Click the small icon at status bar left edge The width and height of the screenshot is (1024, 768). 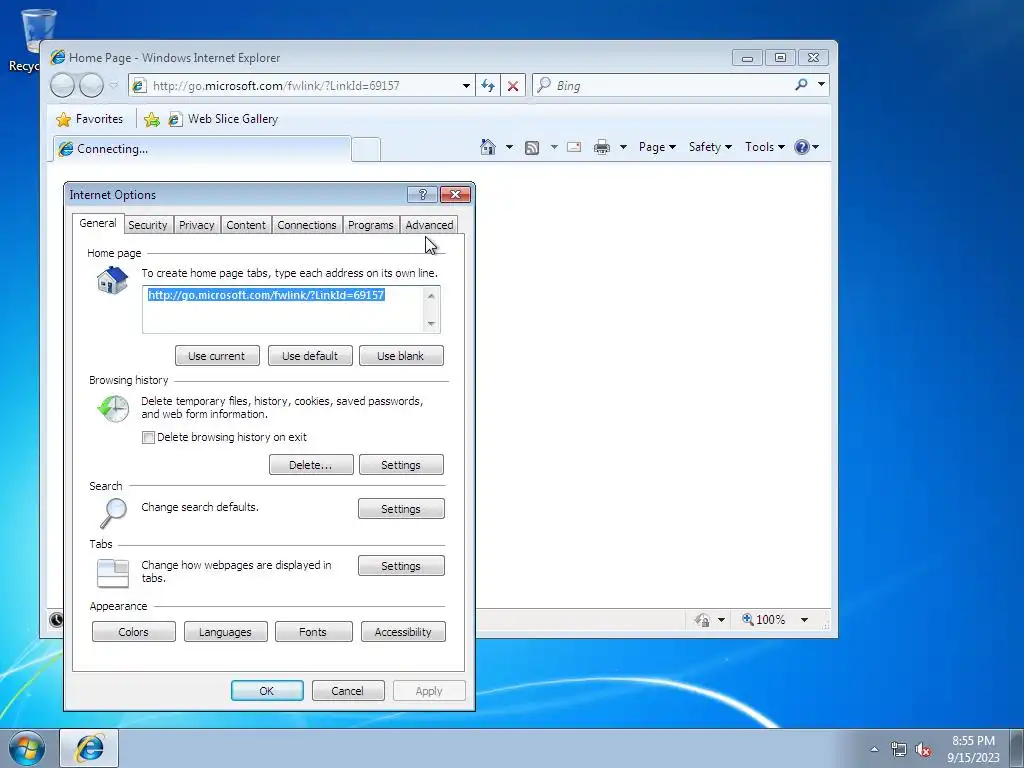(x=56, y=619)
